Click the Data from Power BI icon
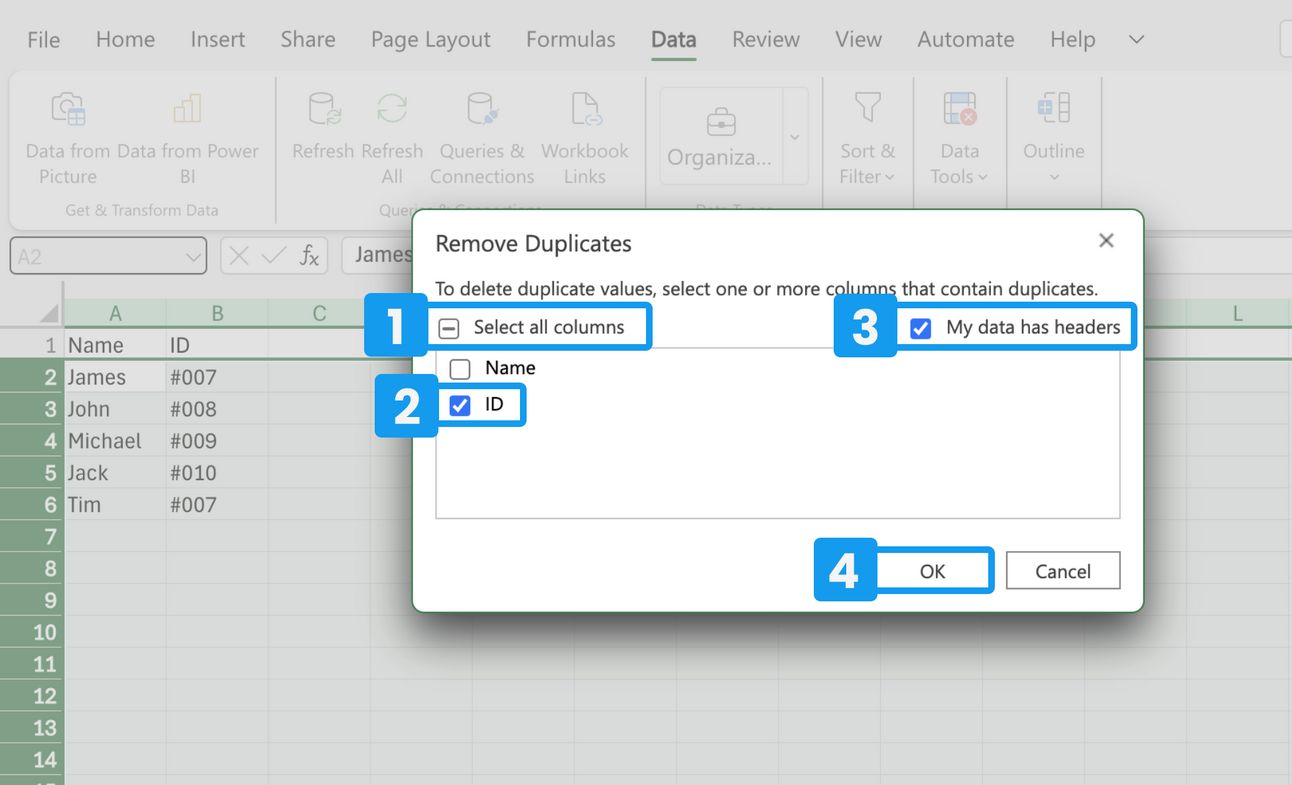The image size is (1292, 785). click(x=187, y=108)
